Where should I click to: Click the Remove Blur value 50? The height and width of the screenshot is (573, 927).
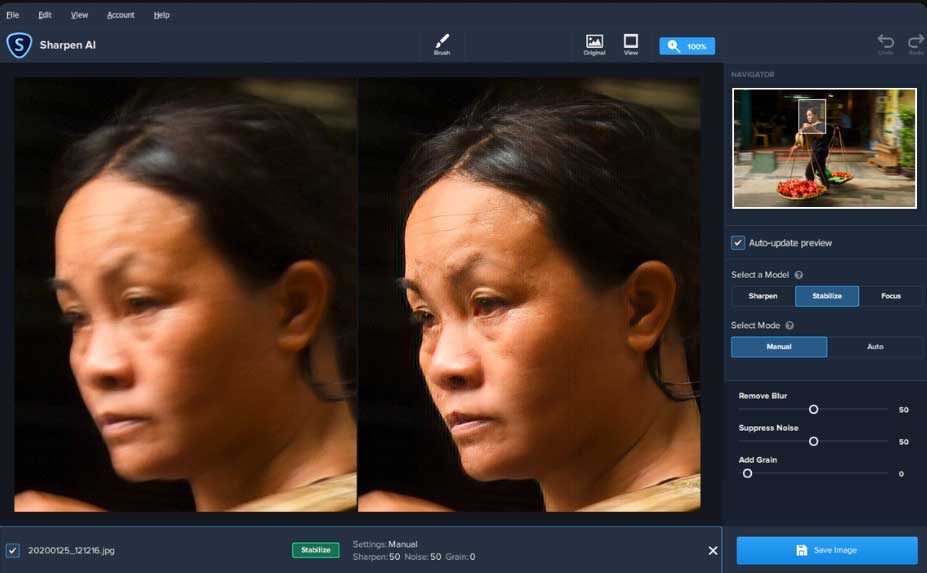pyautogui.click(x=903, y=410)
